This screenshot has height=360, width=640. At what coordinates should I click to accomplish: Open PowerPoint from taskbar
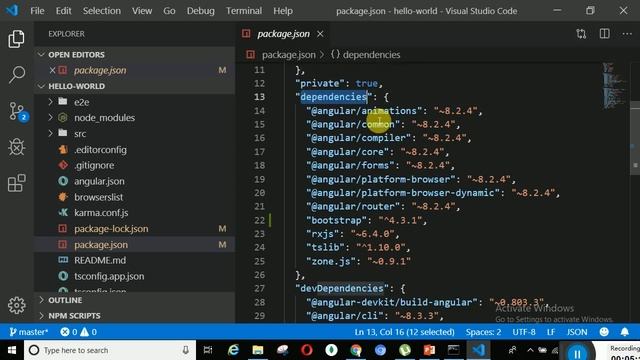(429, 350)
